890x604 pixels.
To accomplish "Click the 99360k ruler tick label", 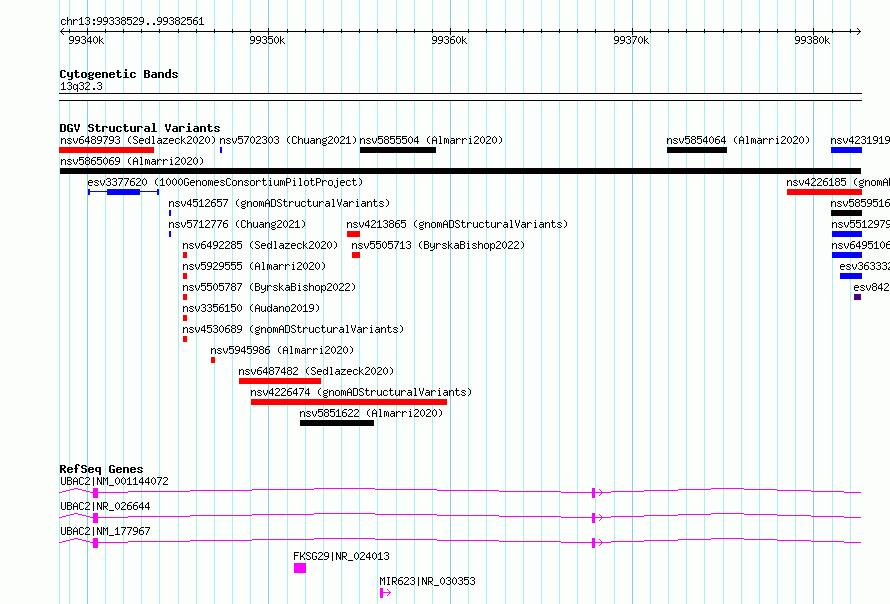I will tap(449, 40).
